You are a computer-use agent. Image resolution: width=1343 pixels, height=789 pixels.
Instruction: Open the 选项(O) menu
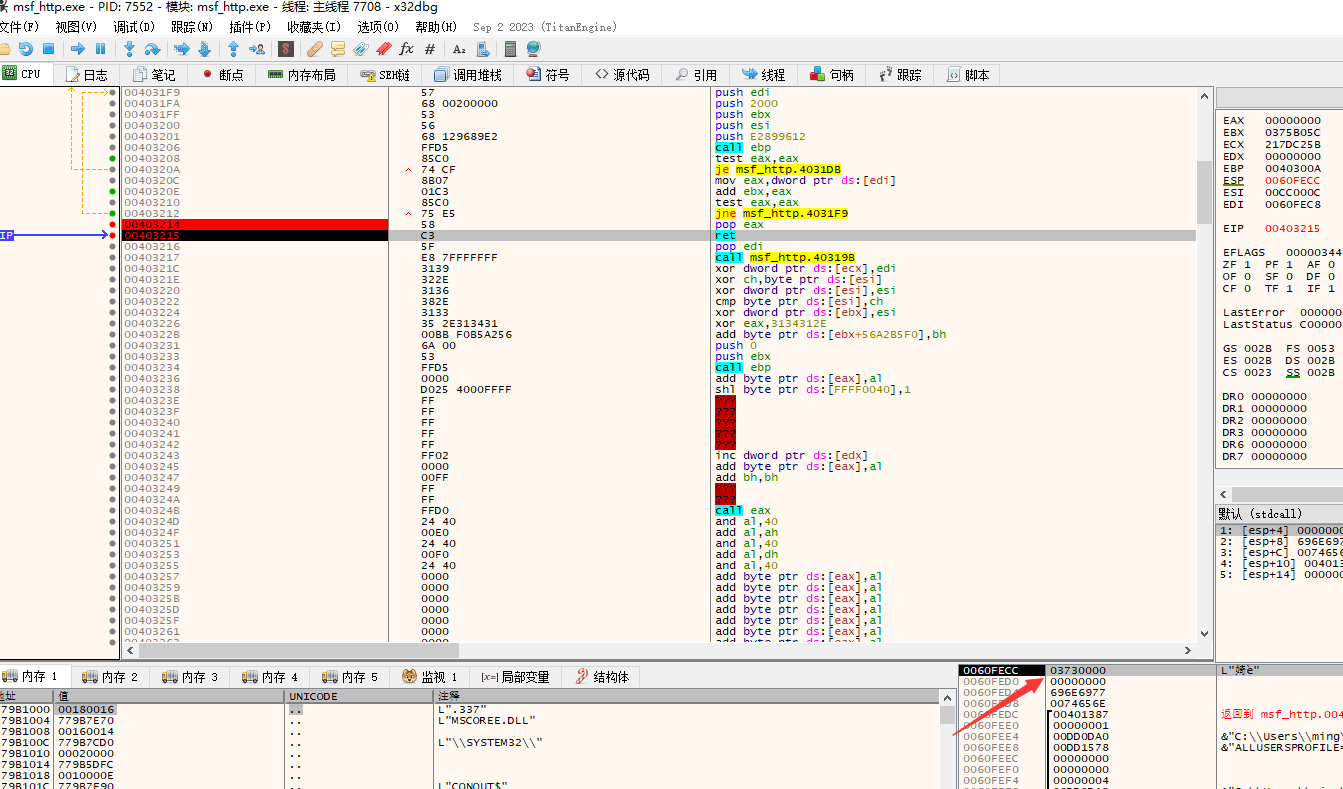[377, 27]
